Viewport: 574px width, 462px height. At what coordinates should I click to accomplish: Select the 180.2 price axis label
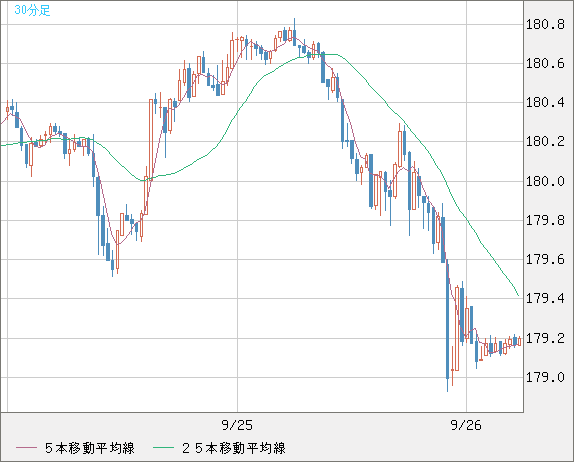[545, 141]
